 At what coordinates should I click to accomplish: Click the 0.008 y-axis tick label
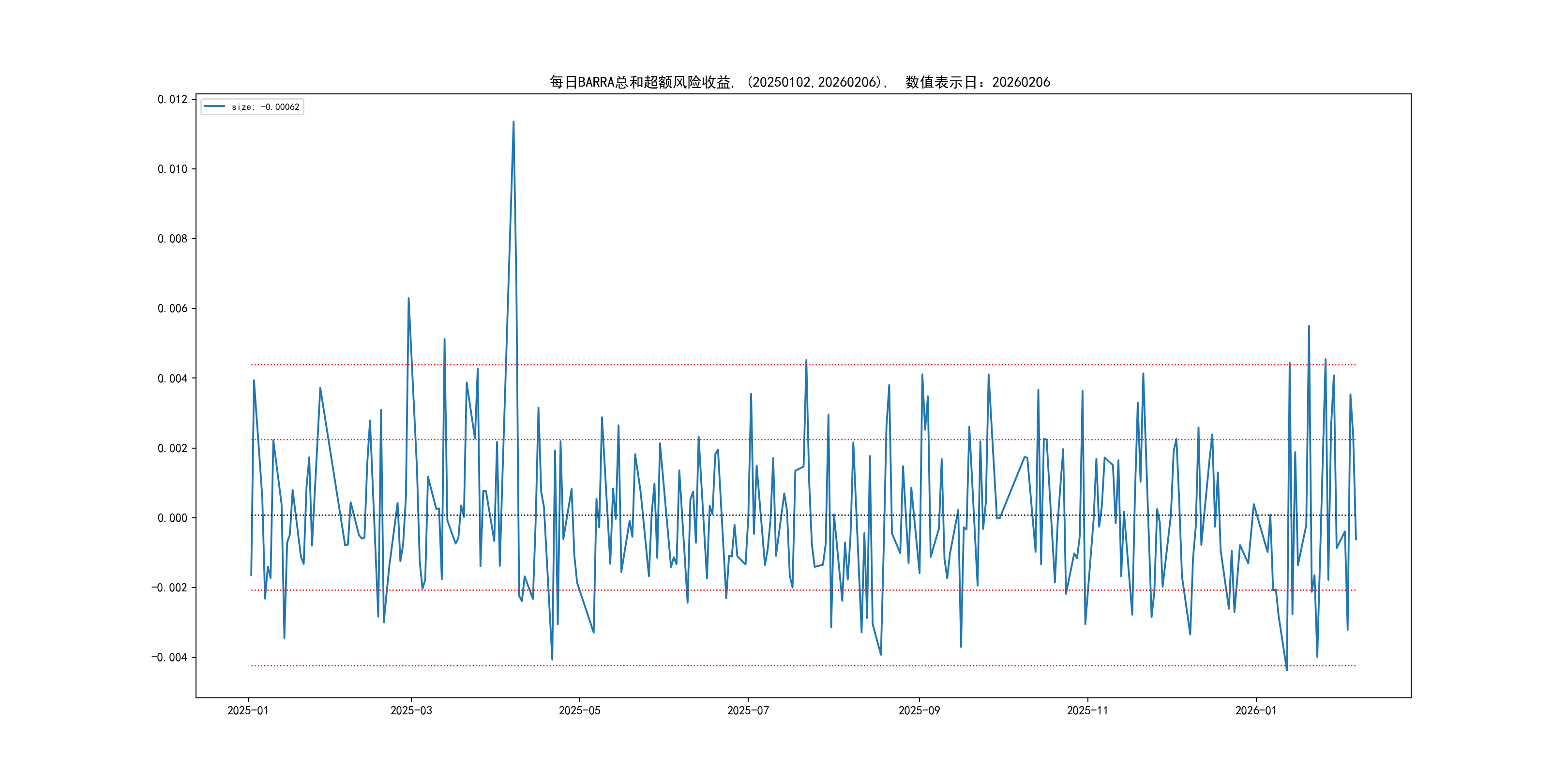[x=172, y=239]
